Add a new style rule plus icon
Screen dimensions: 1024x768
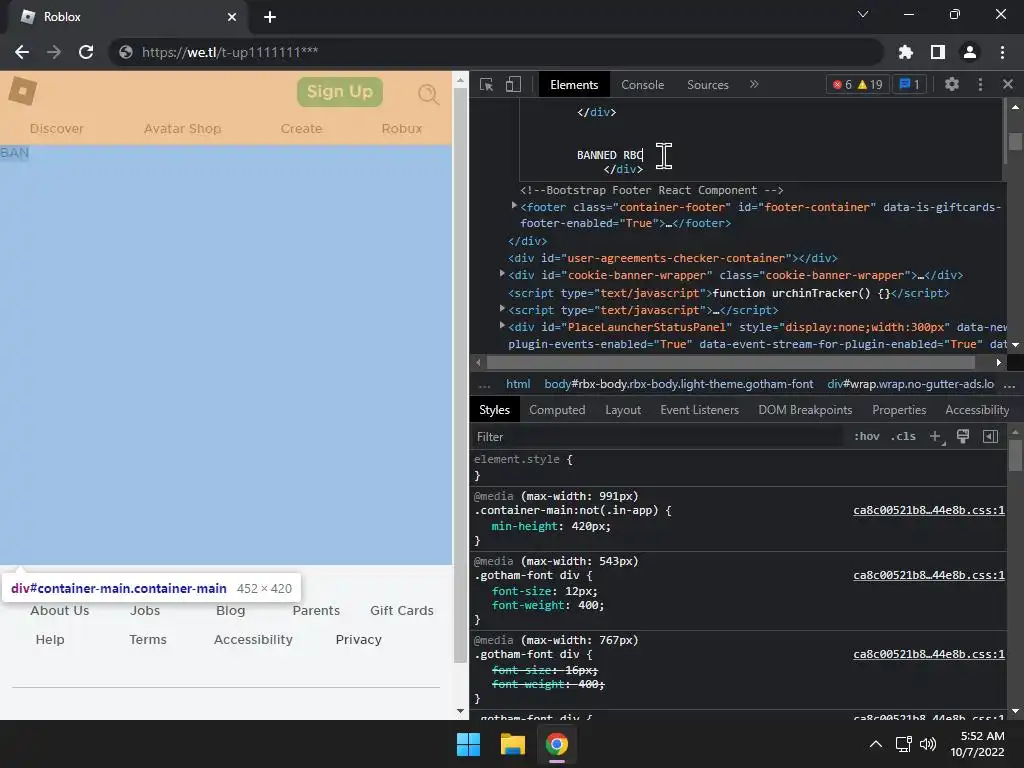tap(935, 436)
